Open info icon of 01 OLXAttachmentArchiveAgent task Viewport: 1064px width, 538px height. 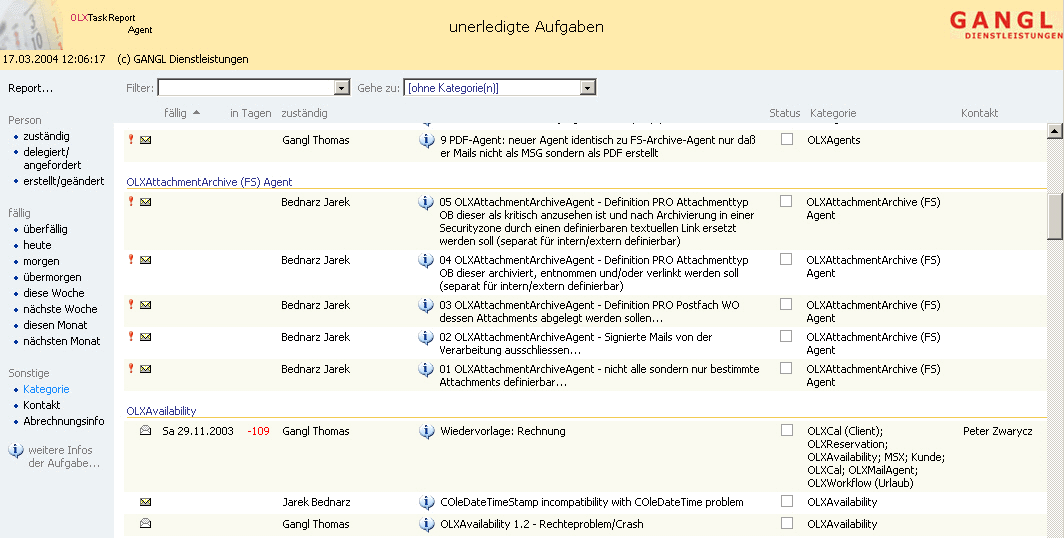(x=425, y=370)
